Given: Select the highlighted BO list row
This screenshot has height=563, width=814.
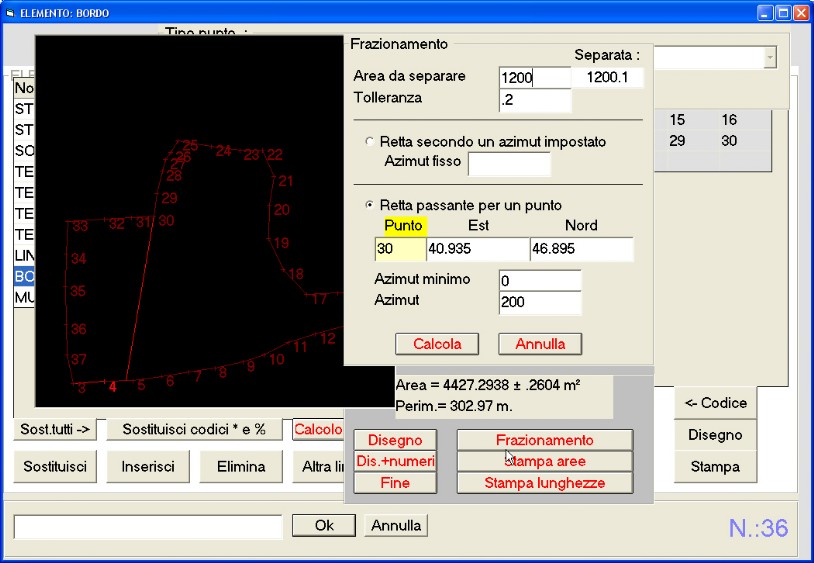Looking at the screenshot, I should (x=24, y=276).
